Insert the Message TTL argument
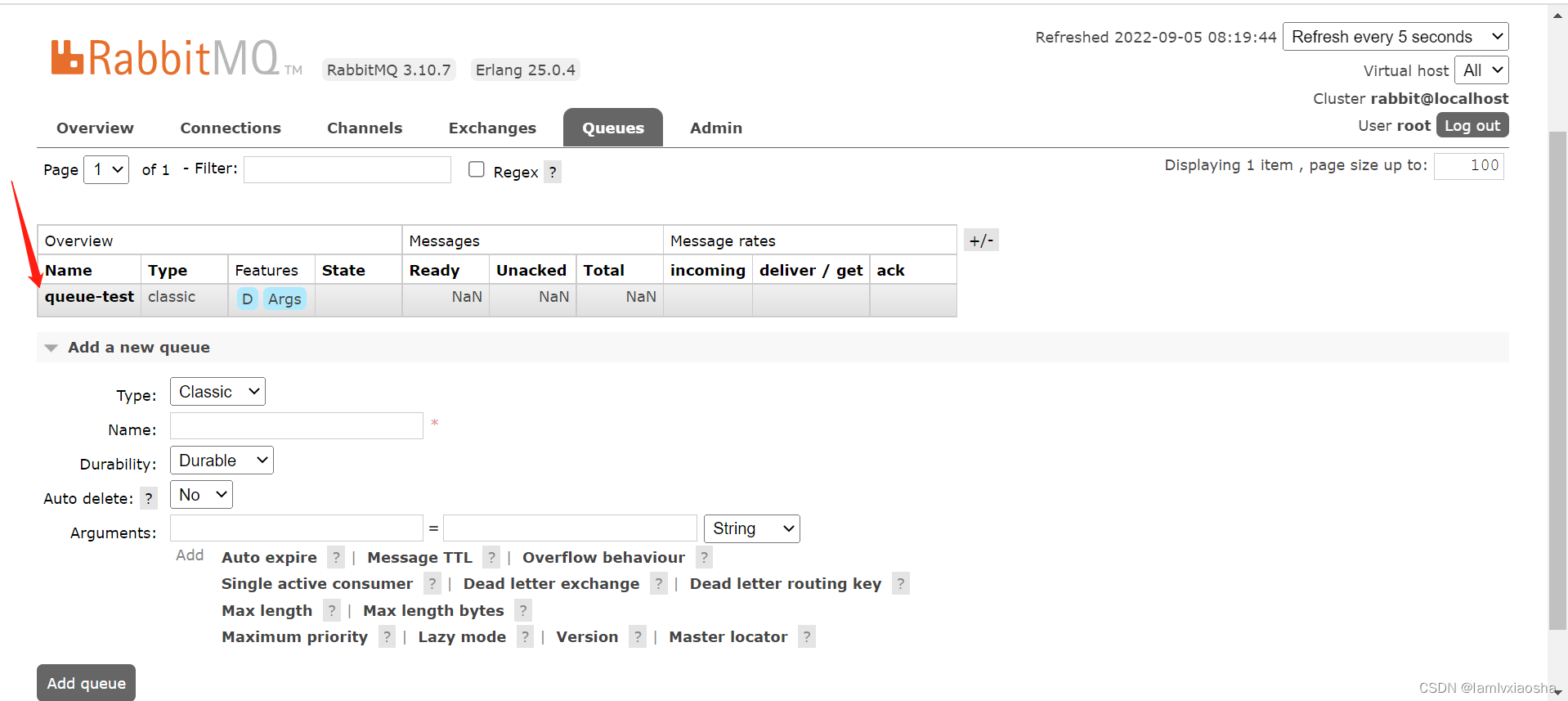The width and height of the screenshot is (1568, 701). coord(419,558)
